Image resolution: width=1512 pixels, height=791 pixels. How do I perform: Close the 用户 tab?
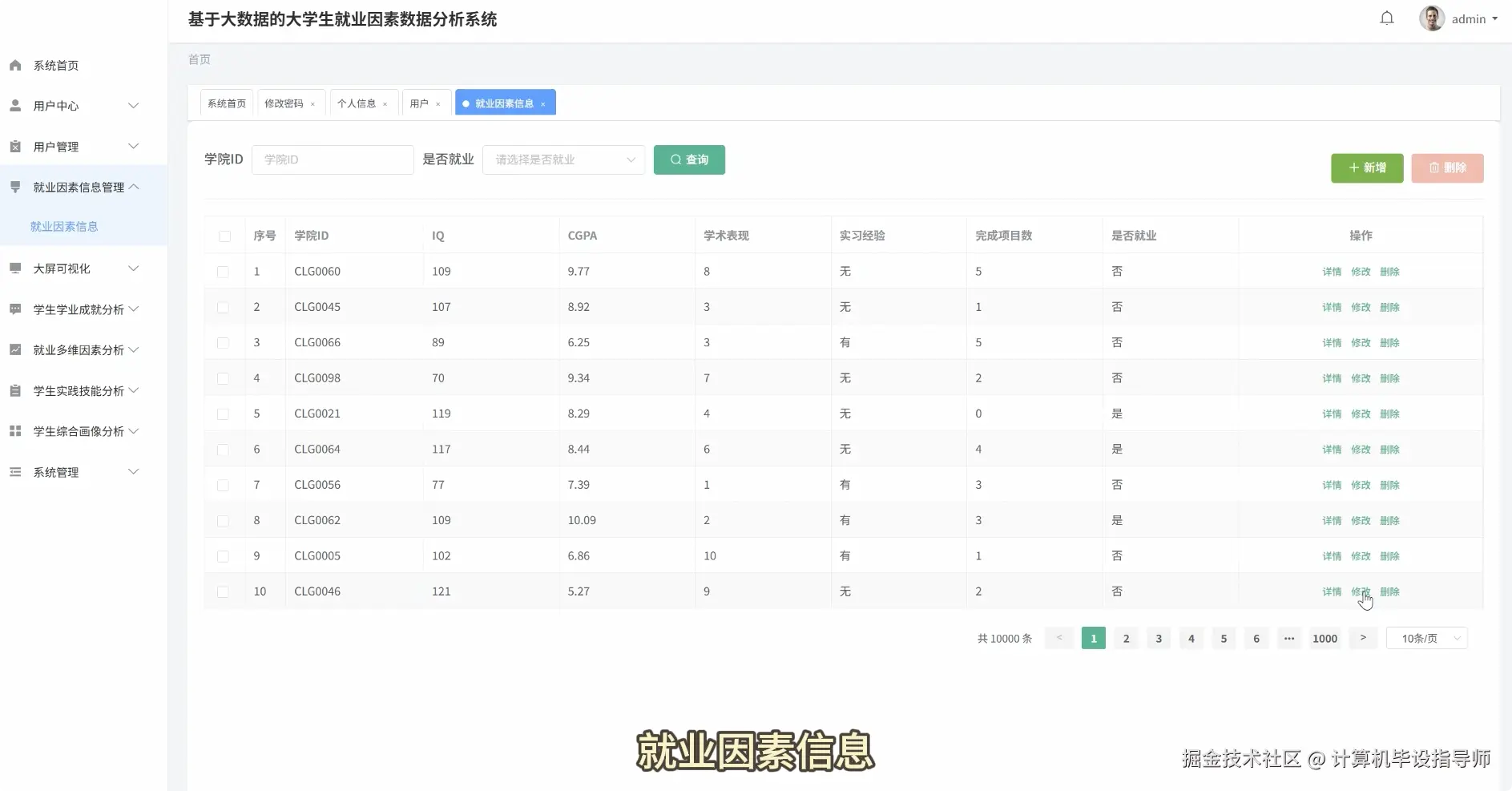(437, 103)
